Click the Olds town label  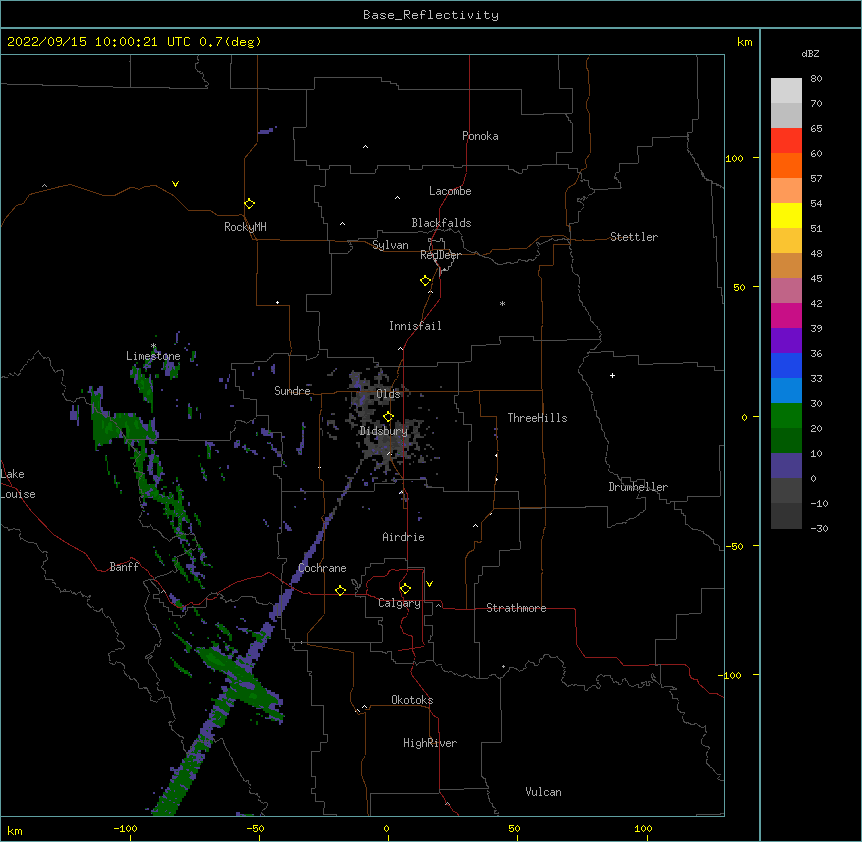(x=388, y=394)
